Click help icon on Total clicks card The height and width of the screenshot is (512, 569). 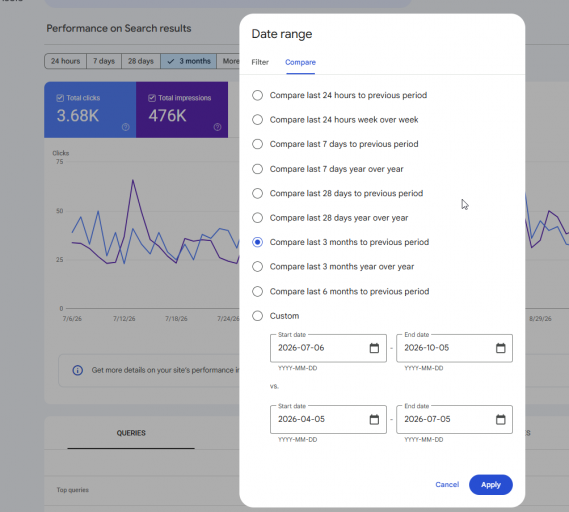(x=126, y=127)
